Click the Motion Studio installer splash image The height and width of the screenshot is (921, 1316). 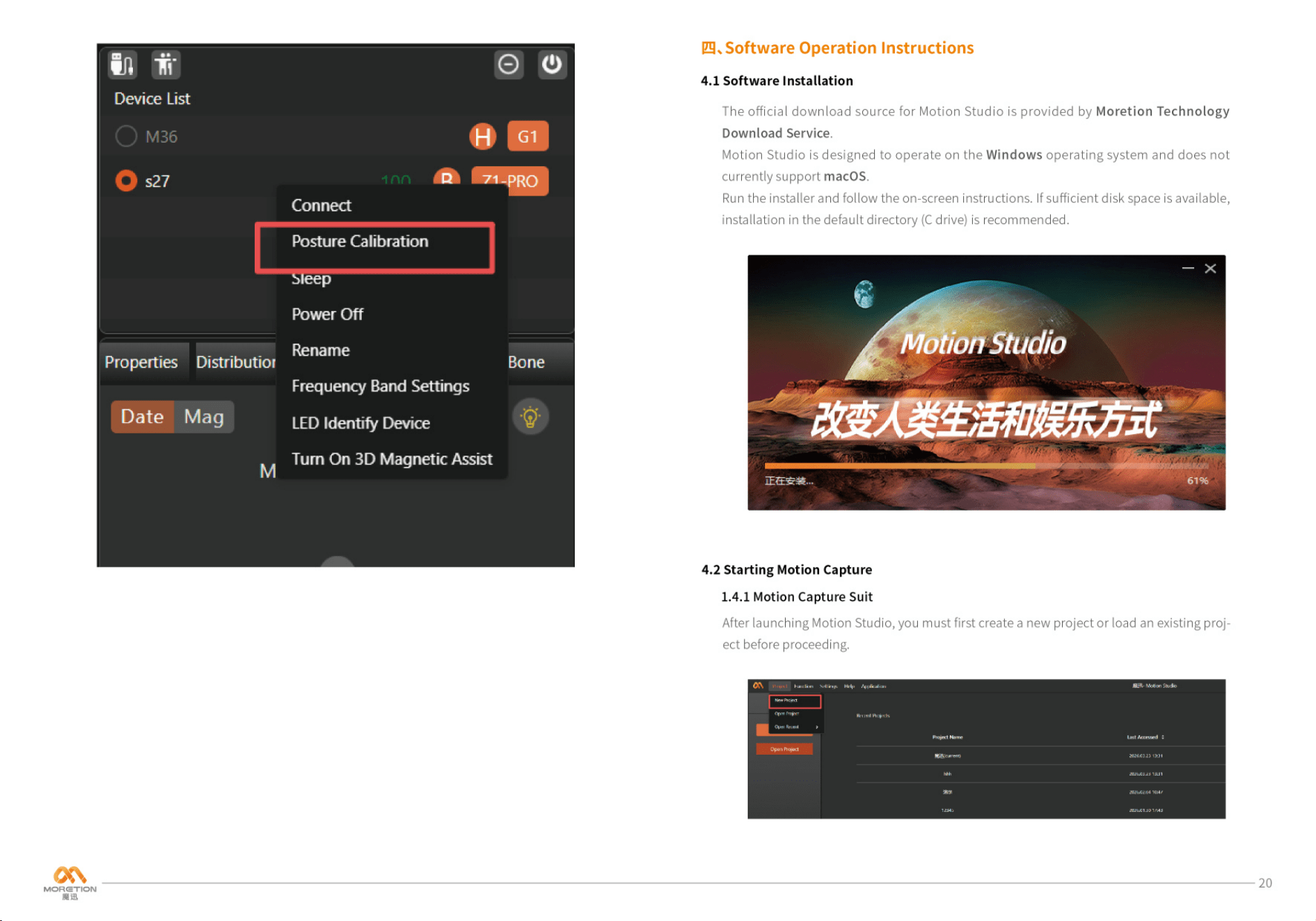(x=986, y=383)
